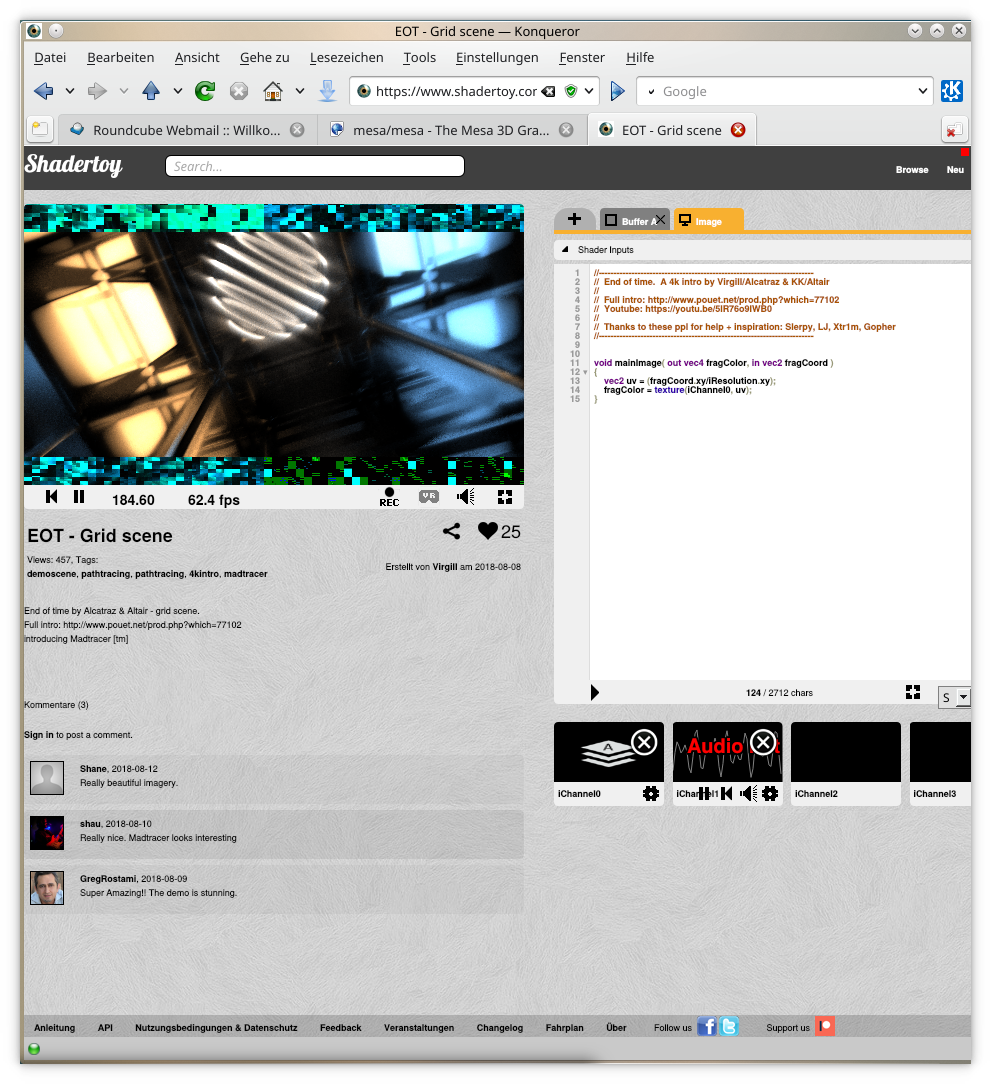Mute the shader player sound
Screen dimensions: 991x1084
(x=466, y=496)
